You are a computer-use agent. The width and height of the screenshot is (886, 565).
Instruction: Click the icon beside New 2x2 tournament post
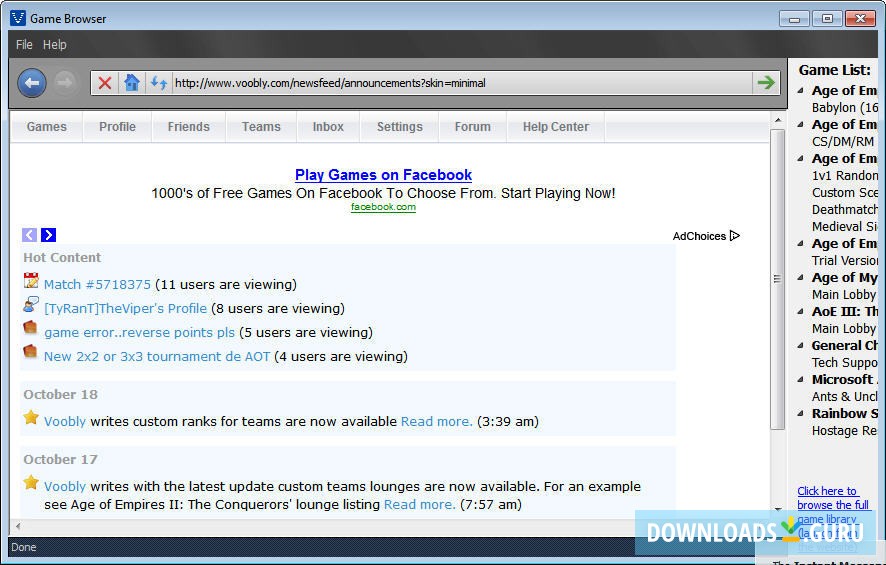click(x=31, y=351)
